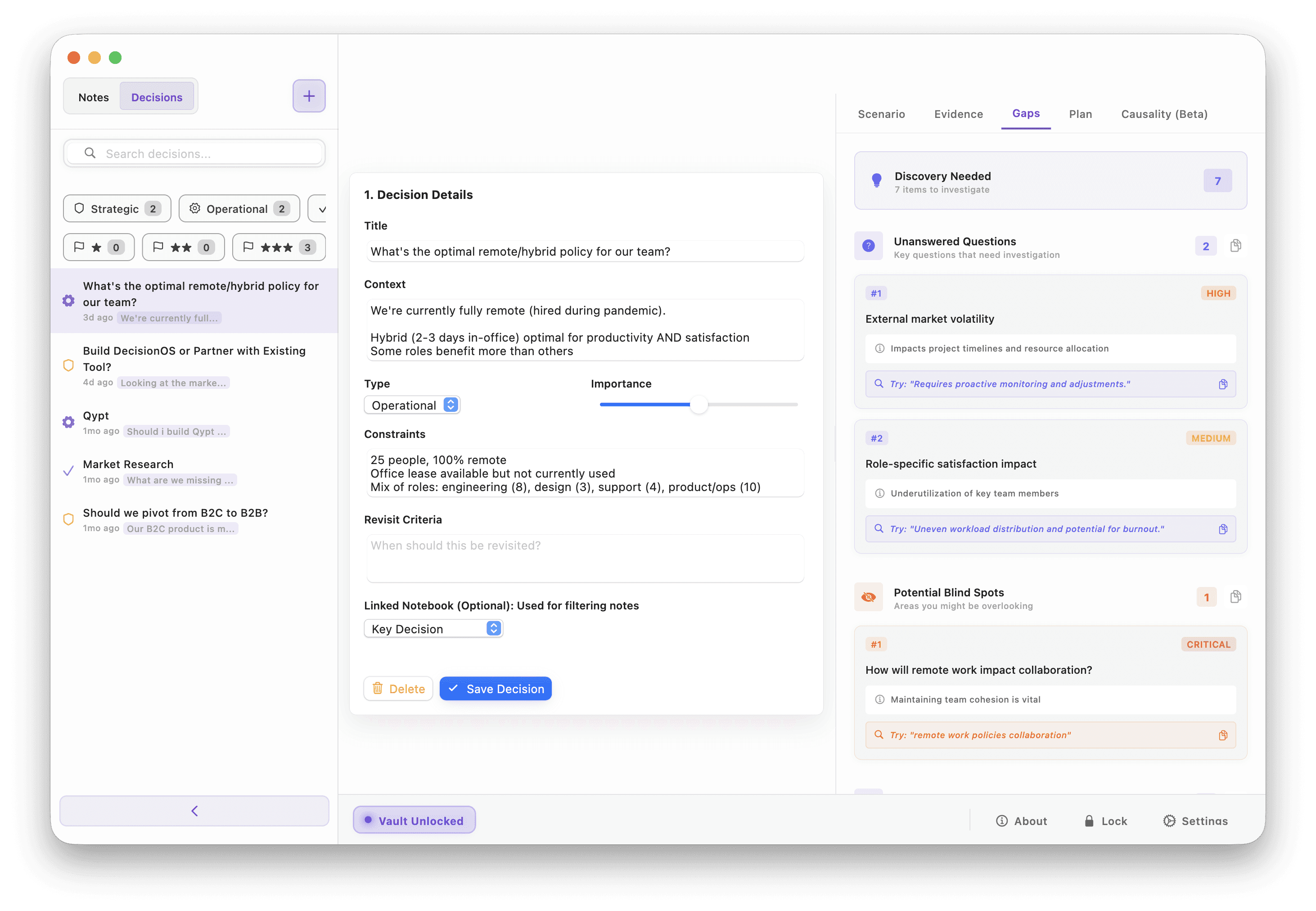Toggle the Strategic filter chip

coord(117,209)
